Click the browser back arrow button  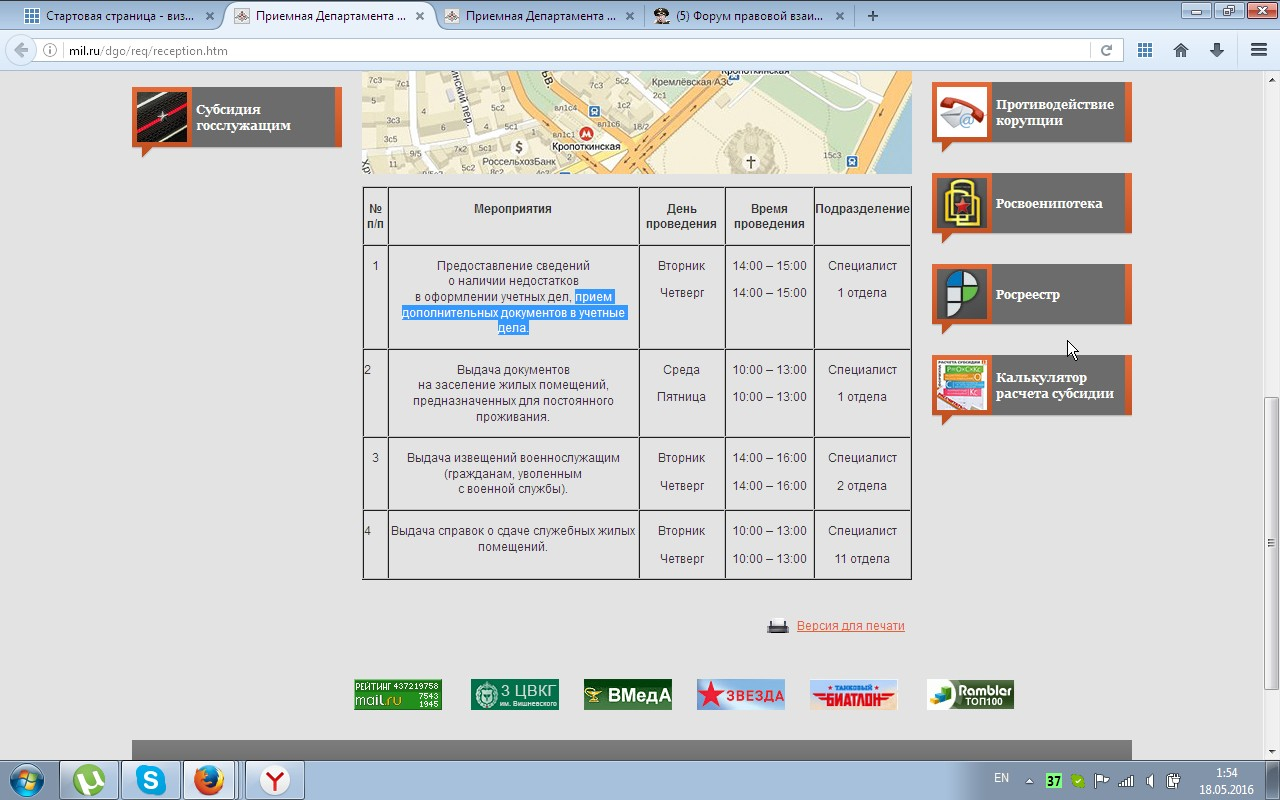pos(21,50)
